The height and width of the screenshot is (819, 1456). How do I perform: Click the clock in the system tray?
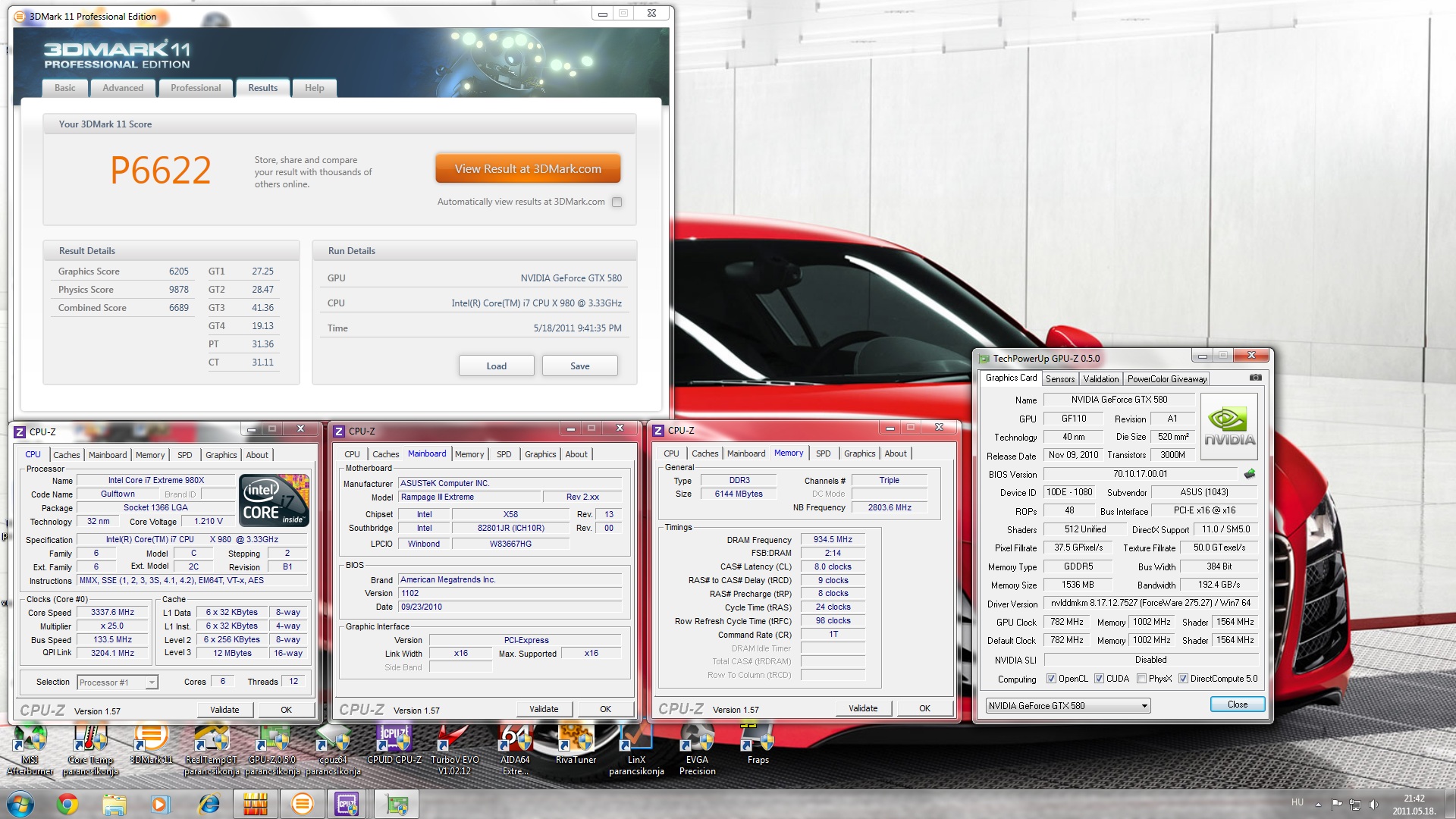click(x=1414, y=804)
